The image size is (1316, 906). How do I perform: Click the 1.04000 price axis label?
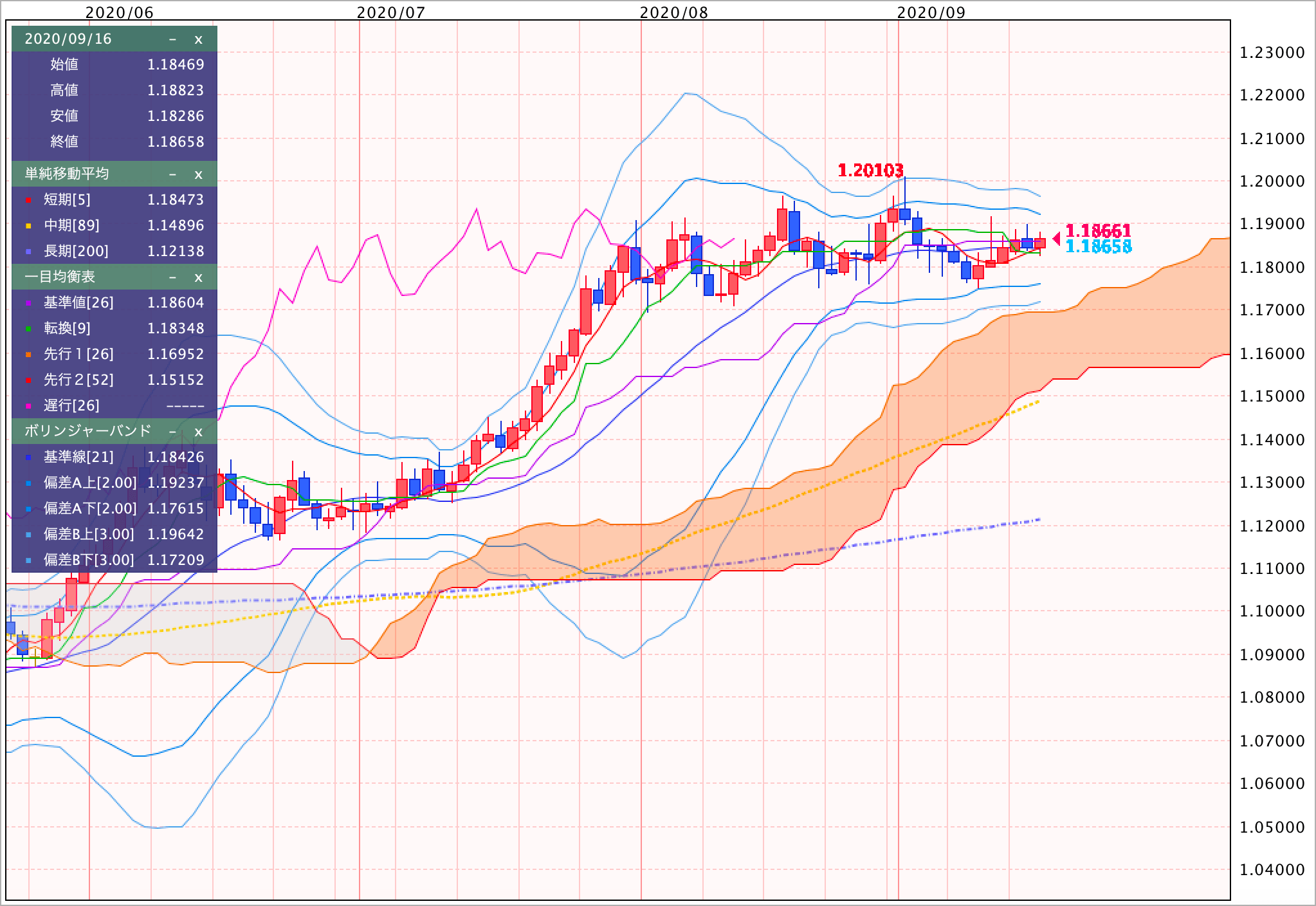click(x=1272, y=870)
